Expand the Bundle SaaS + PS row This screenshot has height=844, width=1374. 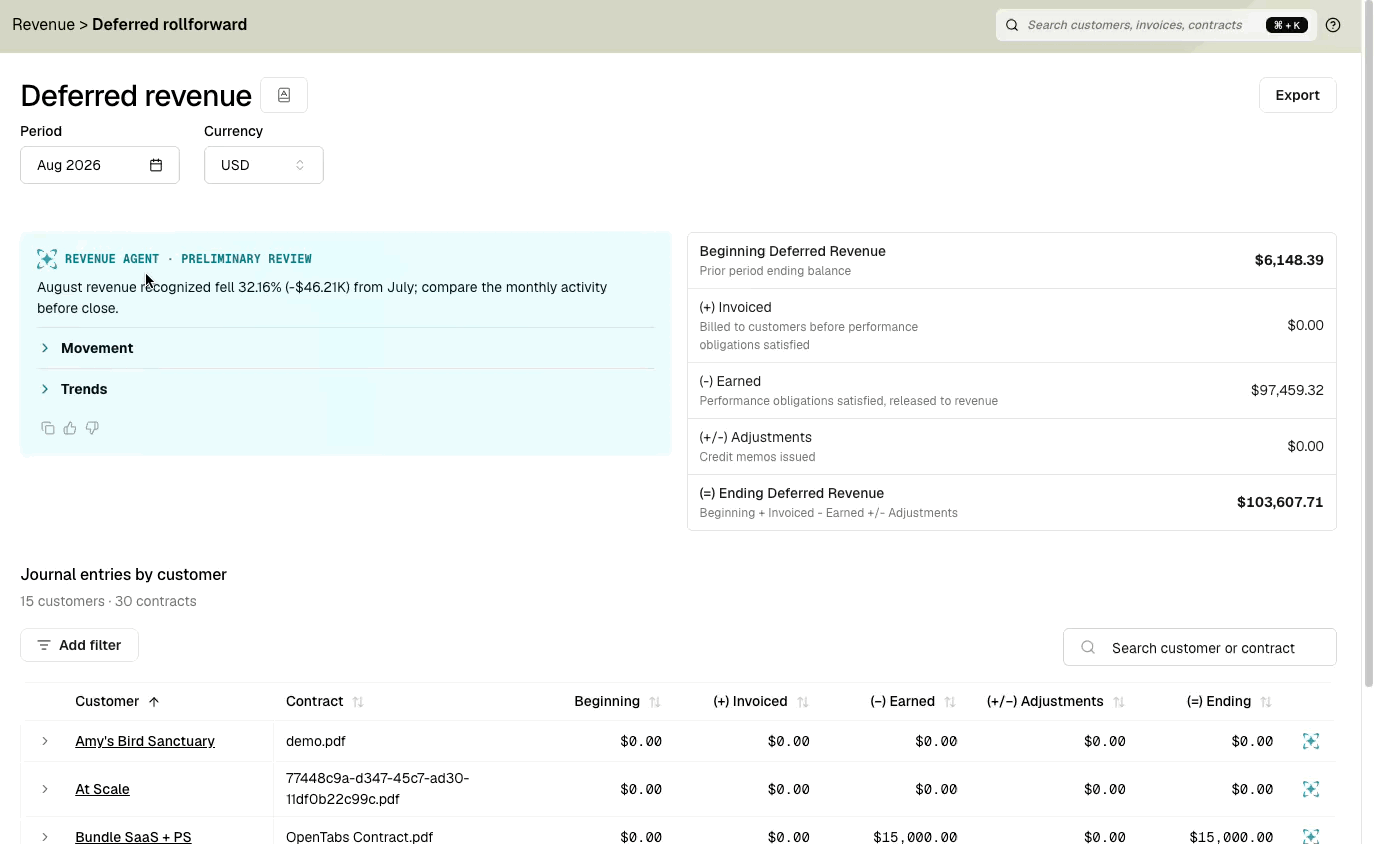pyautogui.click(x=45, y=836)
